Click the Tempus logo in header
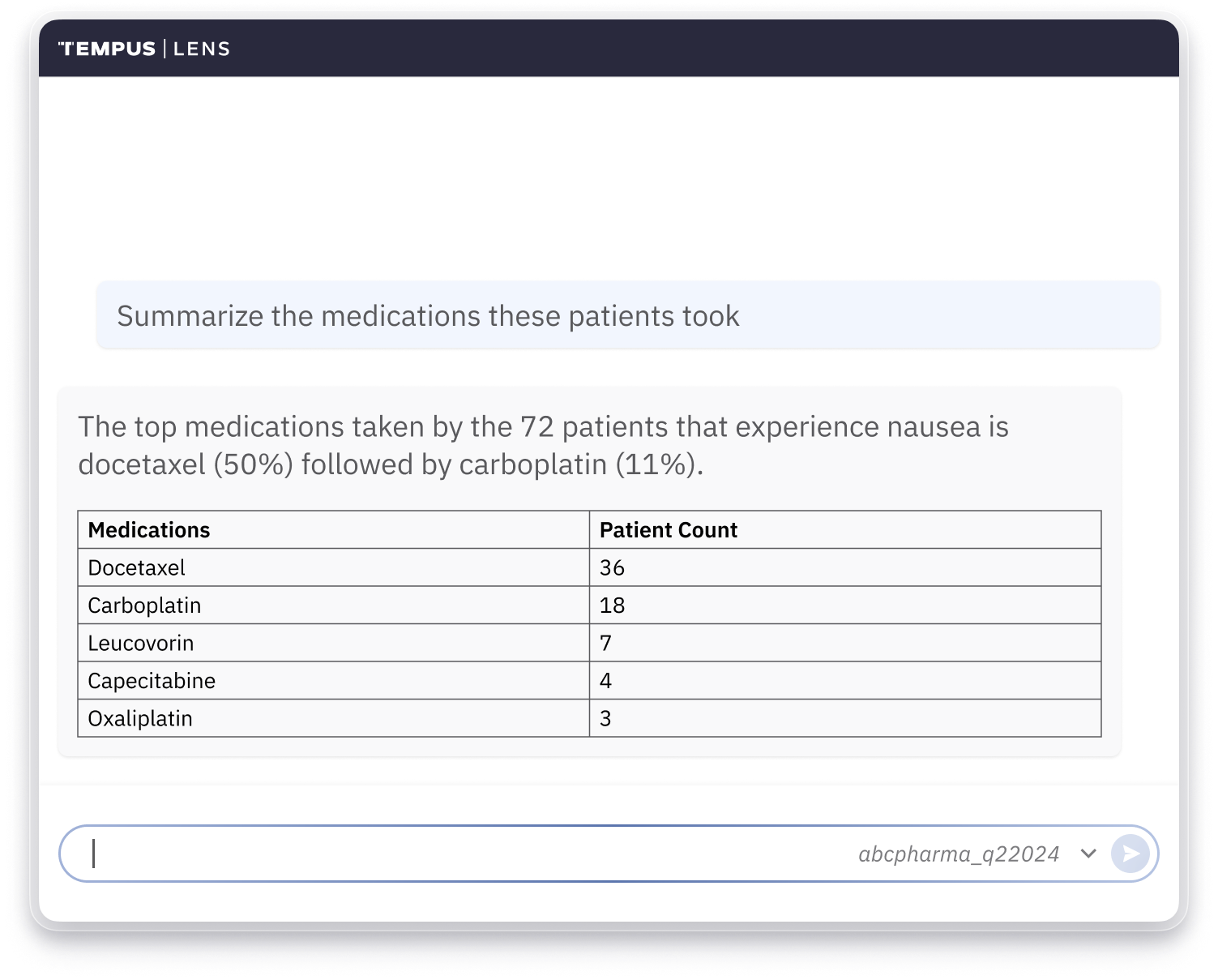The width and height of the screenshot is (1218, 980). point(107,49)
